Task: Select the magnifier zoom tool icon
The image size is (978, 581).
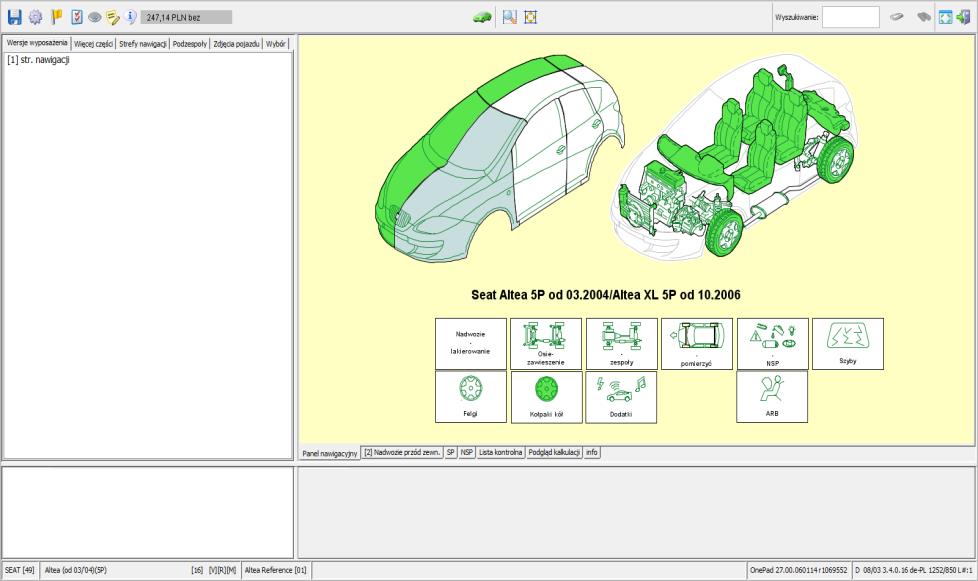Action: (510, 17)
